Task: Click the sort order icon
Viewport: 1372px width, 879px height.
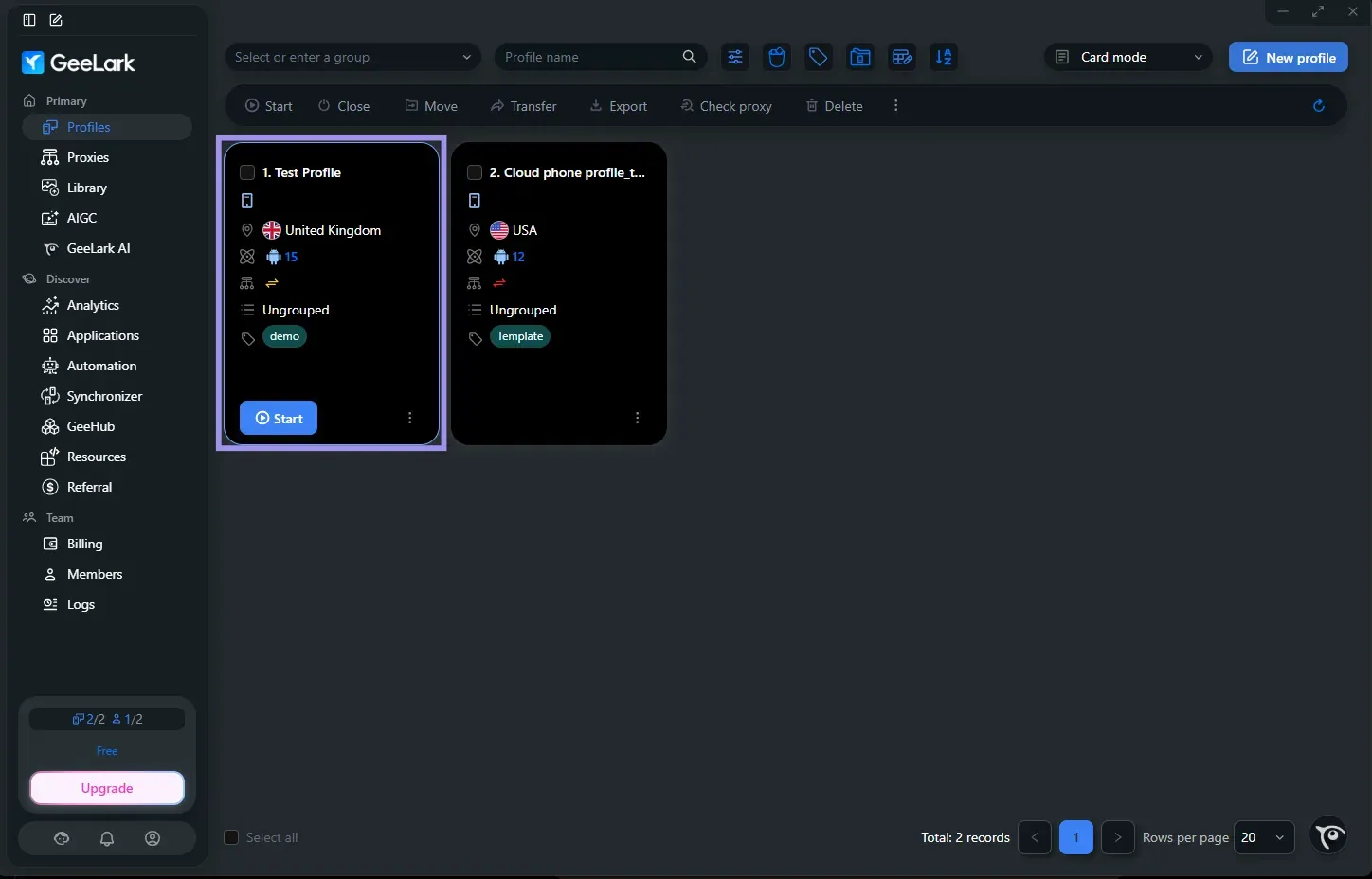Action: click(x=944, y=57)
